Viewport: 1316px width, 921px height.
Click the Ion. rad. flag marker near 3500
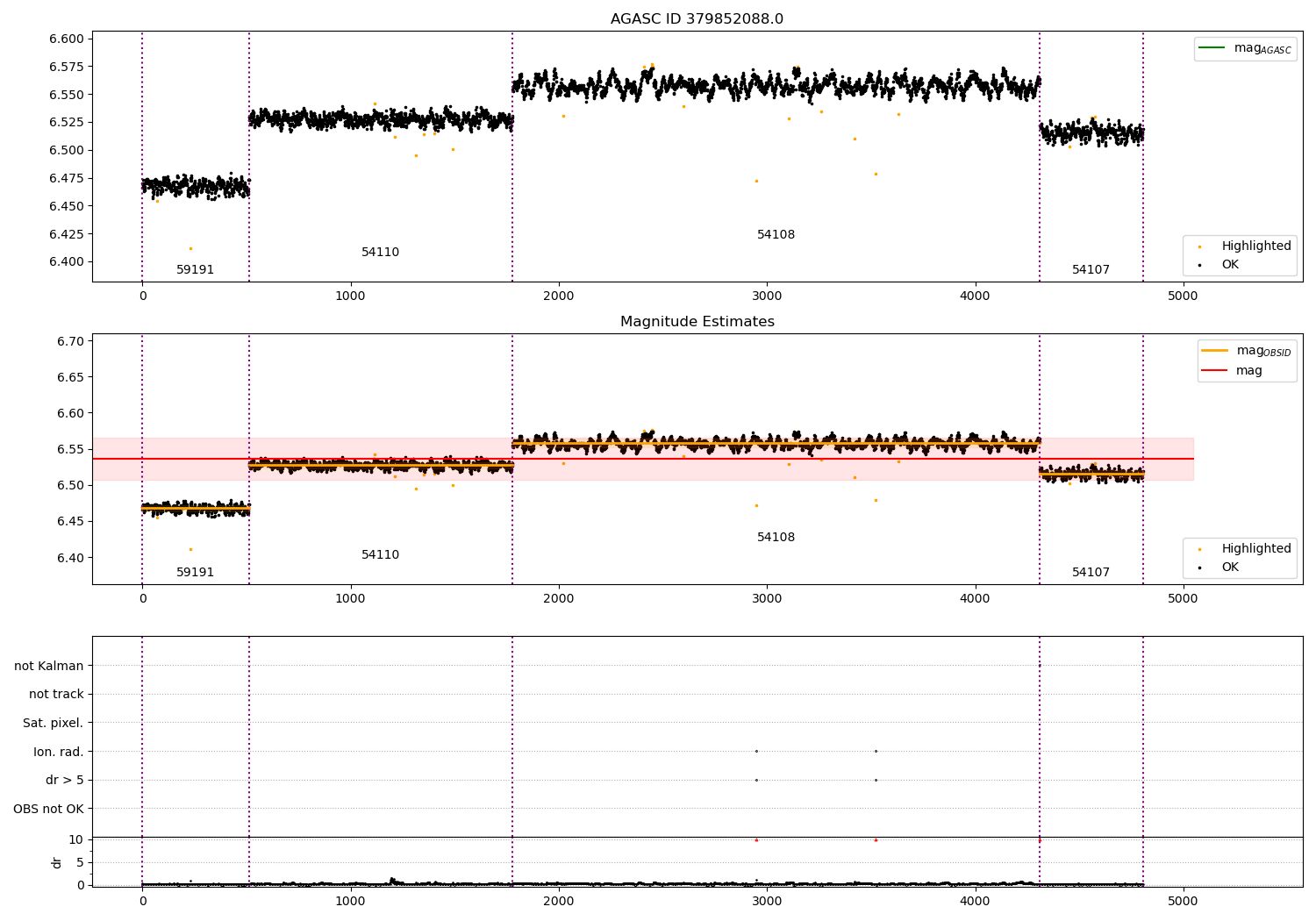click(876, 751)
